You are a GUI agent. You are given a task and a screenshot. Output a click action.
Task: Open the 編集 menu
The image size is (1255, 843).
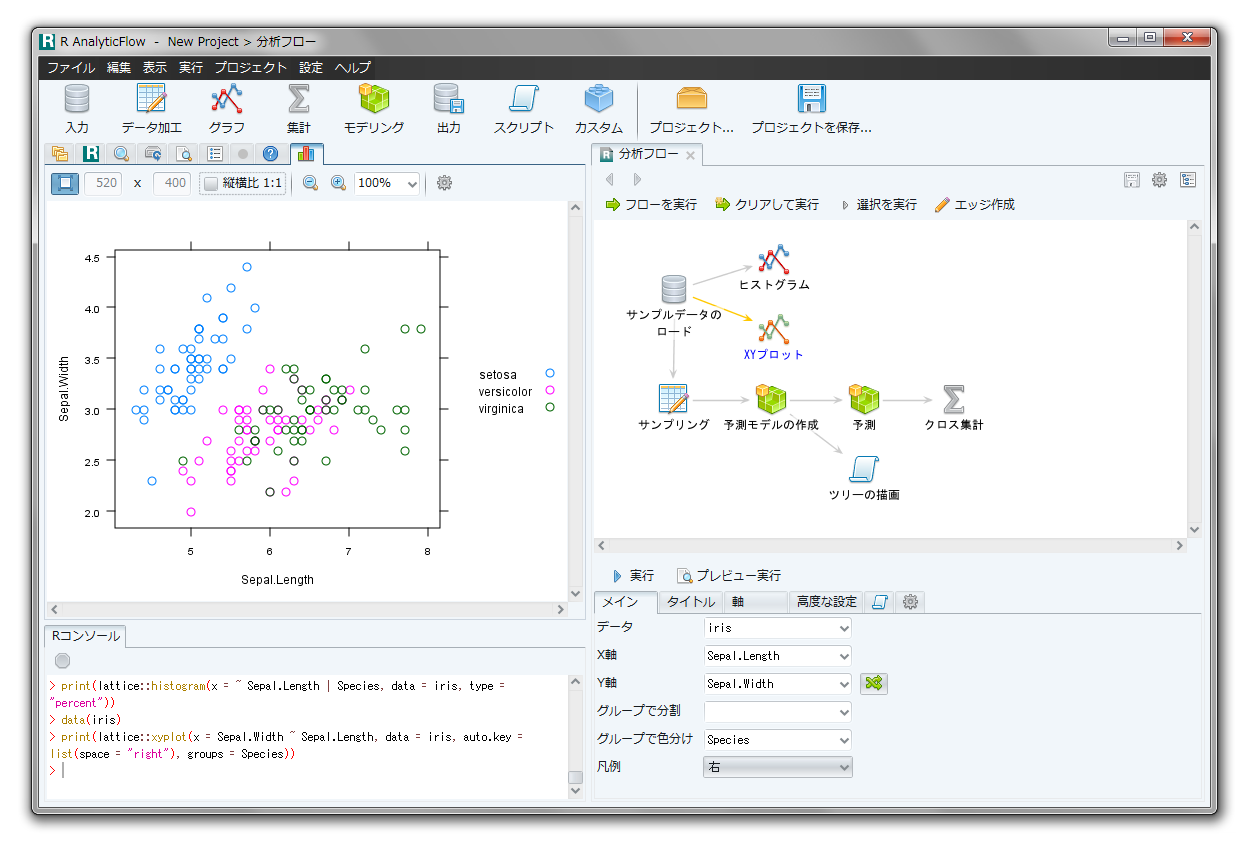click(x=119, y=68)
